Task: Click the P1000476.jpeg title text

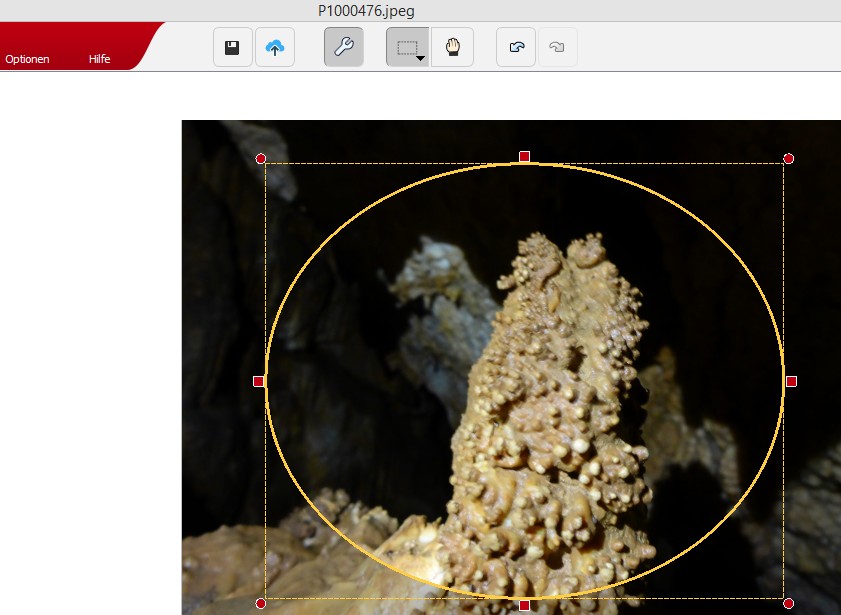Action: click(x=366, y=11)
